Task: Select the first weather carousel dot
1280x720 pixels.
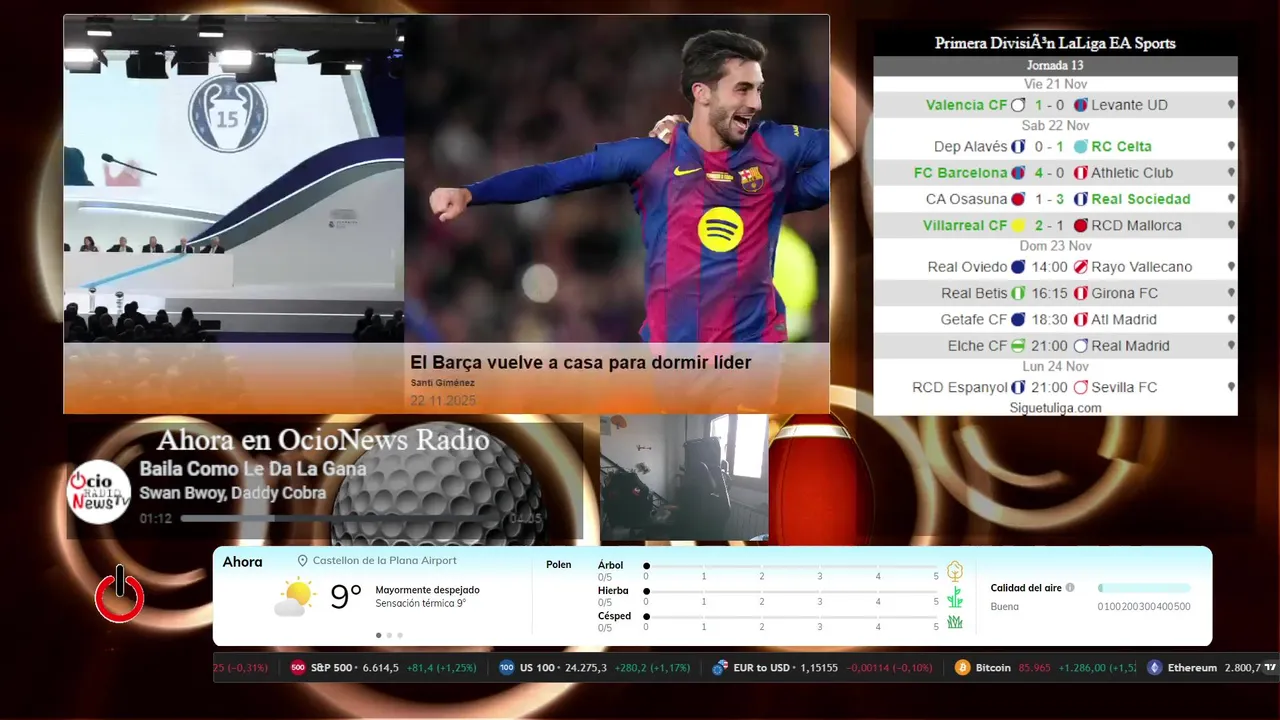Action: point(378,635)
